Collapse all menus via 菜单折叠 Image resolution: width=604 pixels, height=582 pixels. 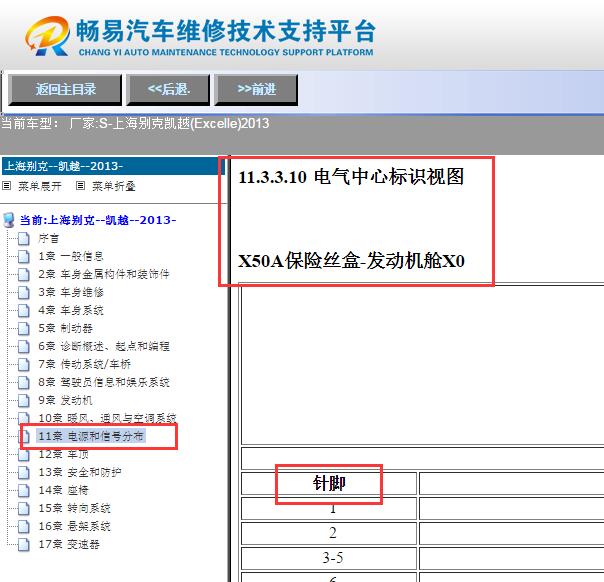coord(114,186)
